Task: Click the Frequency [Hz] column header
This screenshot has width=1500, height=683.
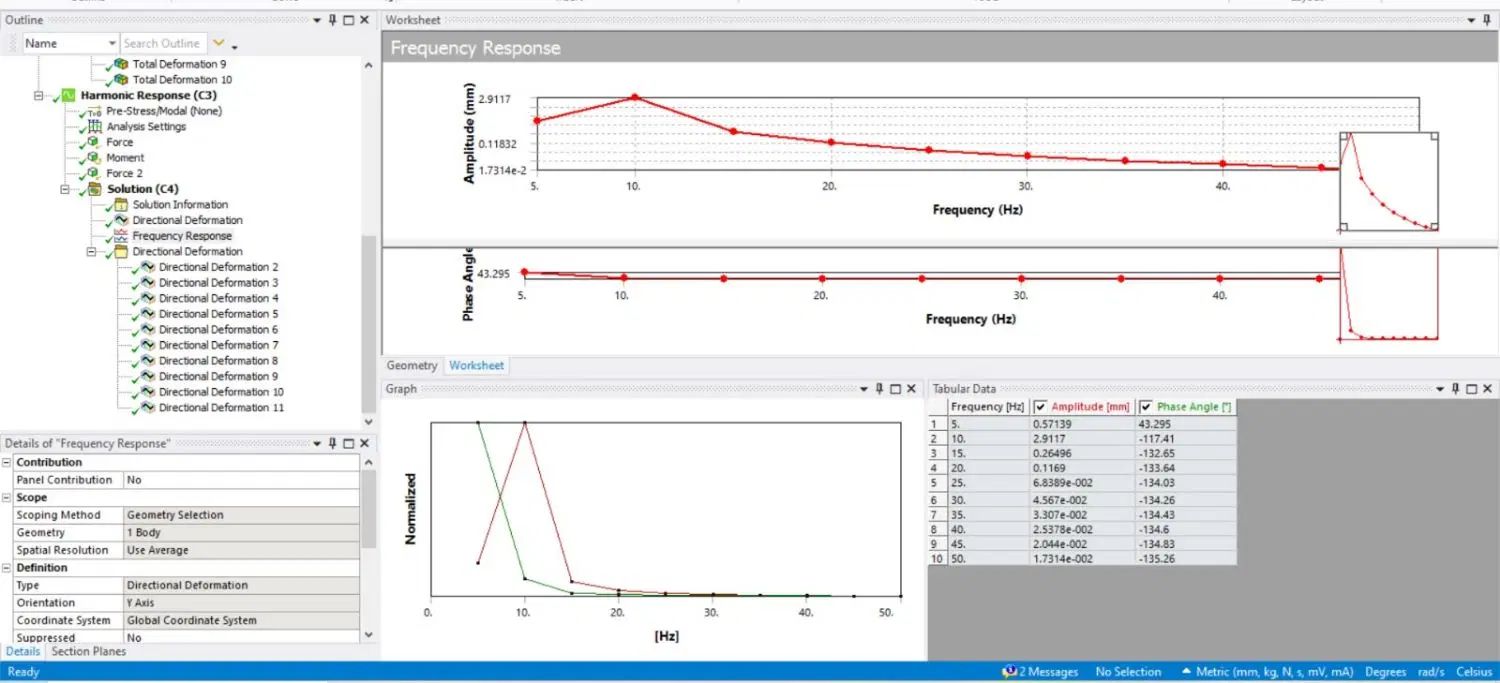Action: pyautogui.click(x=988, y=407)
